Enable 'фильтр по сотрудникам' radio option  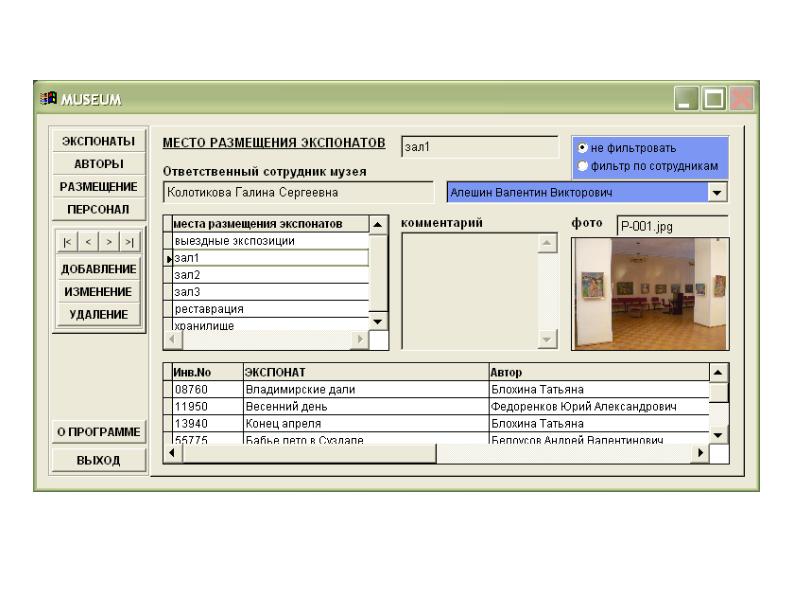(583, 164)
